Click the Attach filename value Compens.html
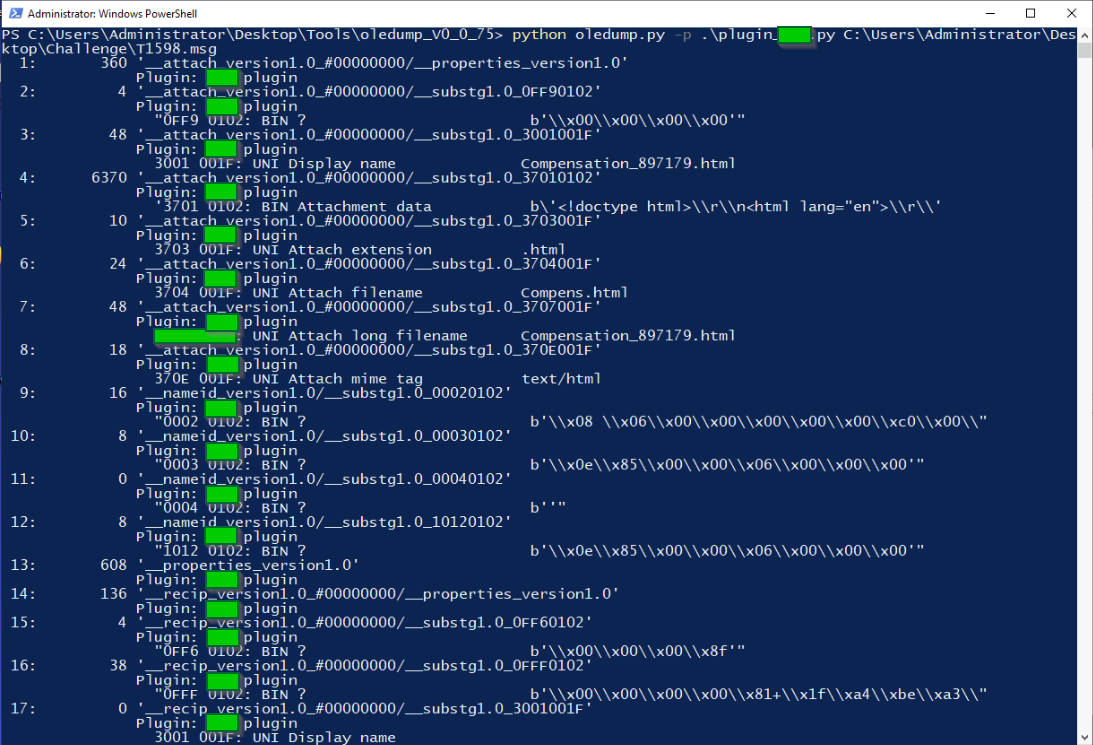Screen dimensions: 1093x745 [x=576, y=292]
